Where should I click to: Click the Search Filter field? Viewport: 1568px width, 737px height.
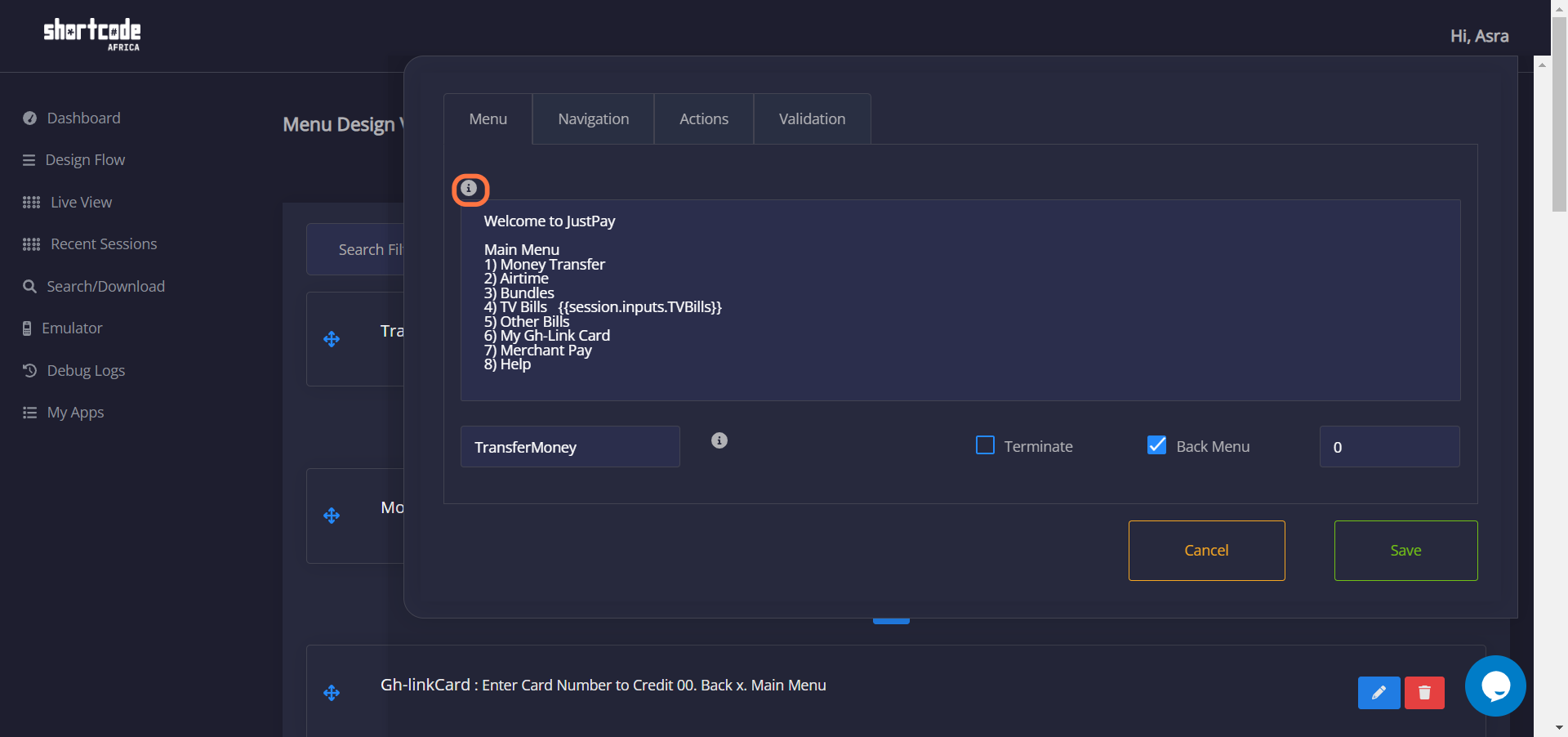pyautogui.click(x=356, y=249)
